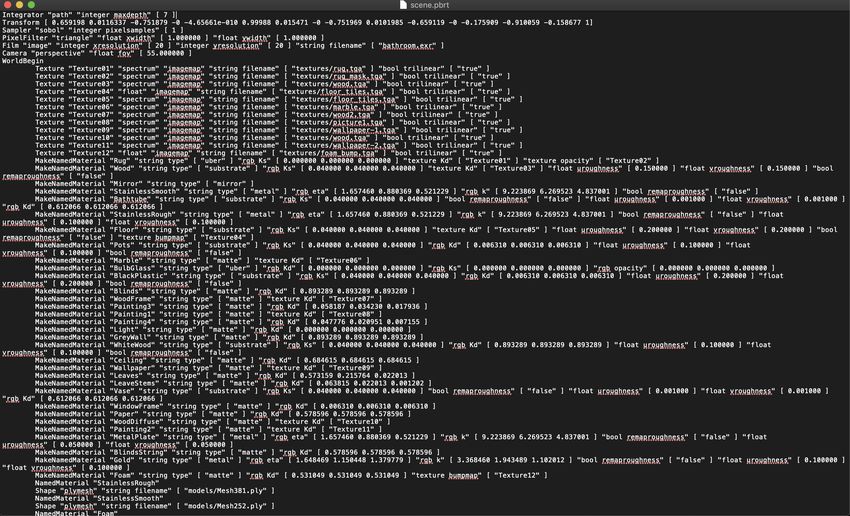850x516 pixels.
Task: Click the scene.pbrt document icon in title bar
Action: pos(403,5)
